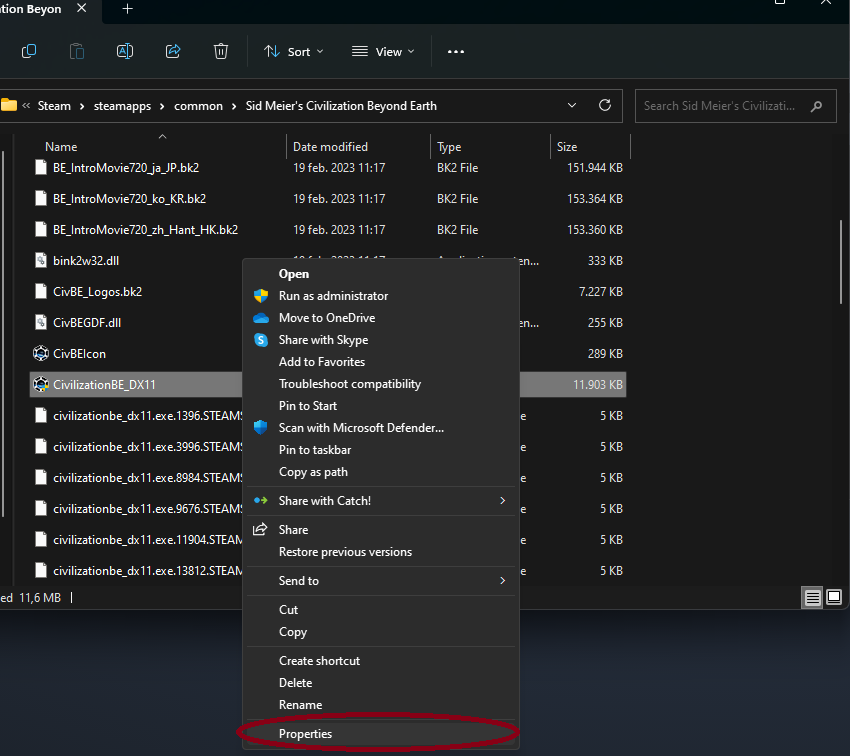Choose Restore previous versions
The height and width of the screenshot is (756, 850).
(381, 552)
